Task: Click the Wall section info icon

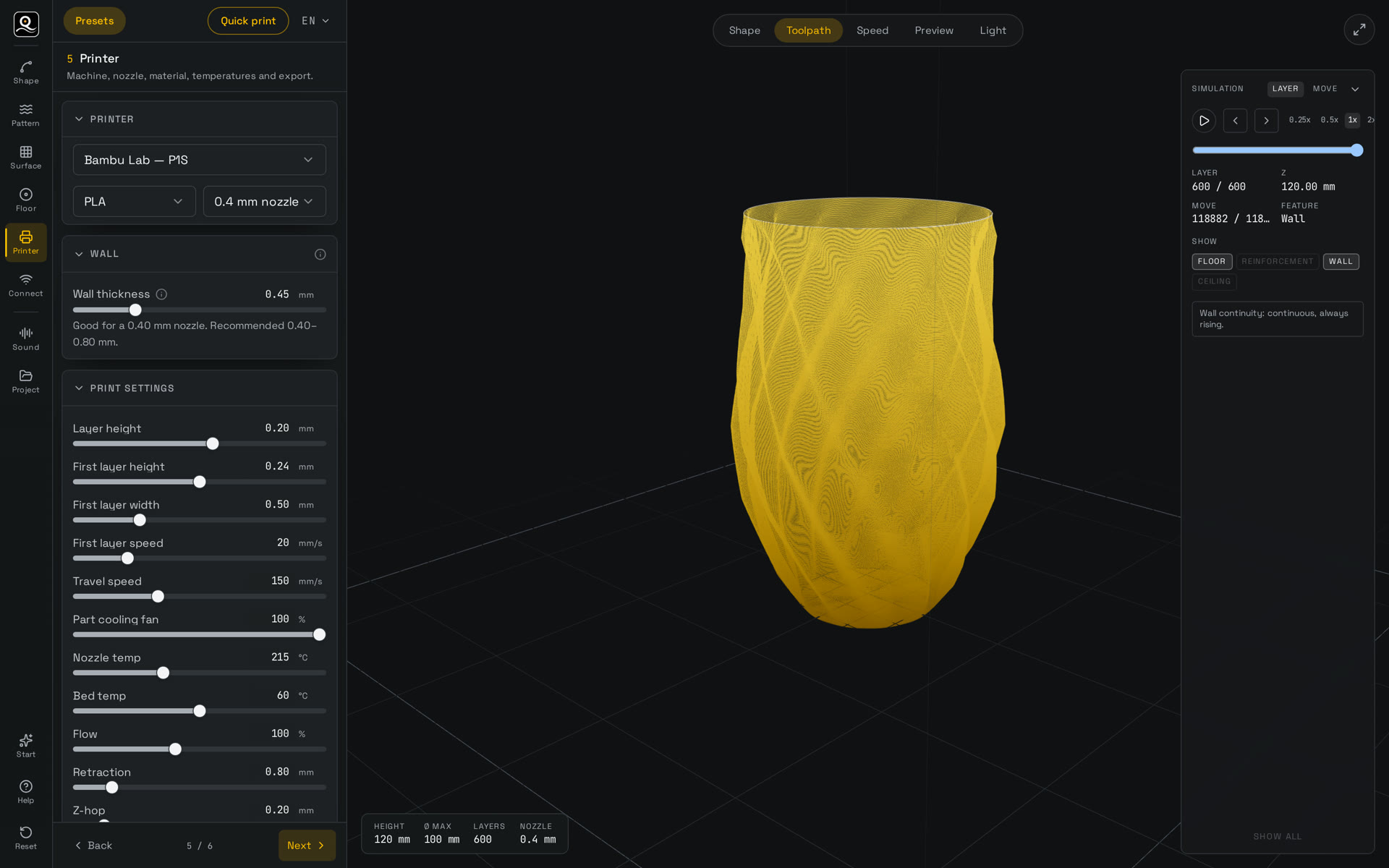Action: click(x=320, y=254)
